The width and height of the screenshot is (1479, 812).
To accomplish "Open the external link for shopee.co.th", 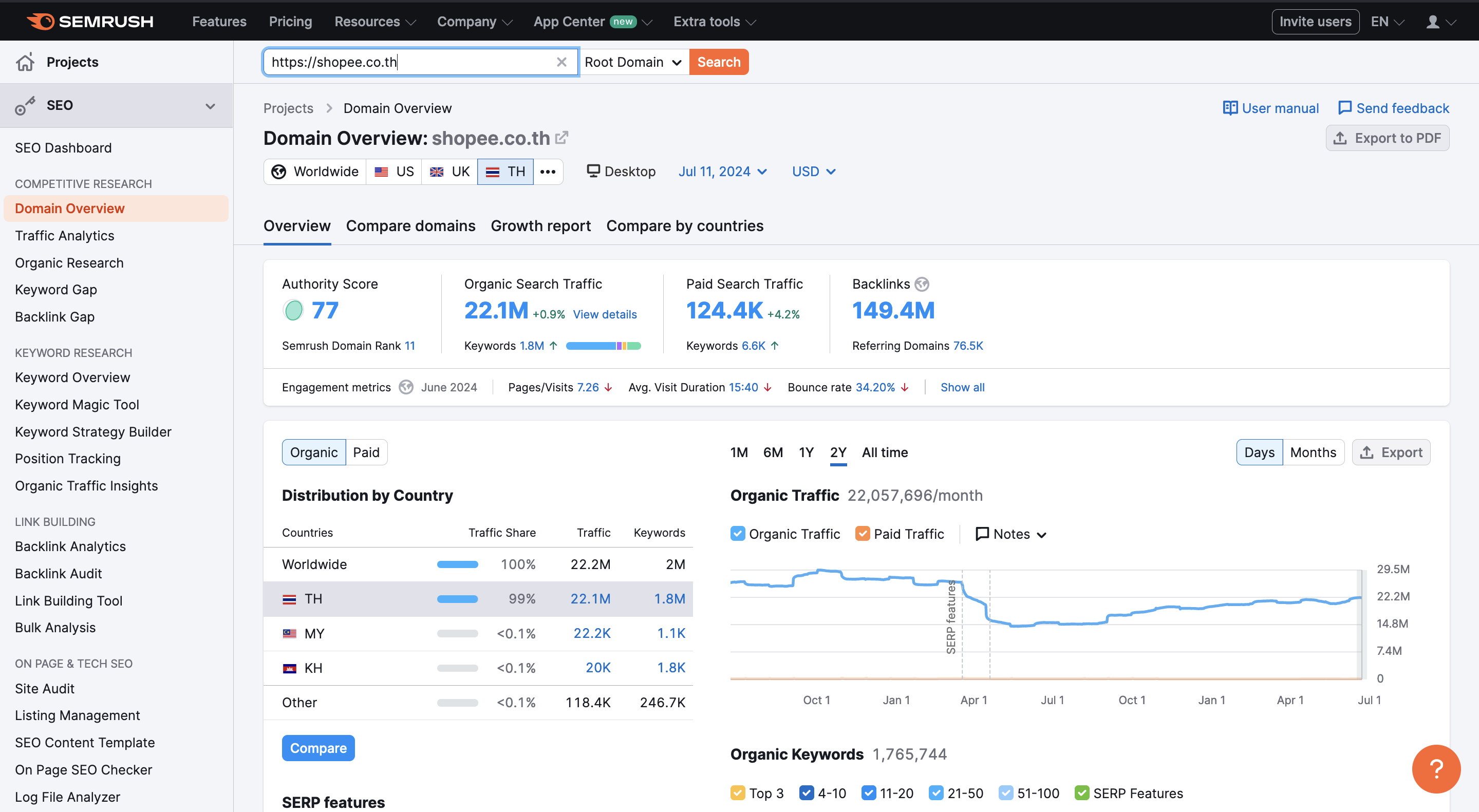I will [561, 137].
